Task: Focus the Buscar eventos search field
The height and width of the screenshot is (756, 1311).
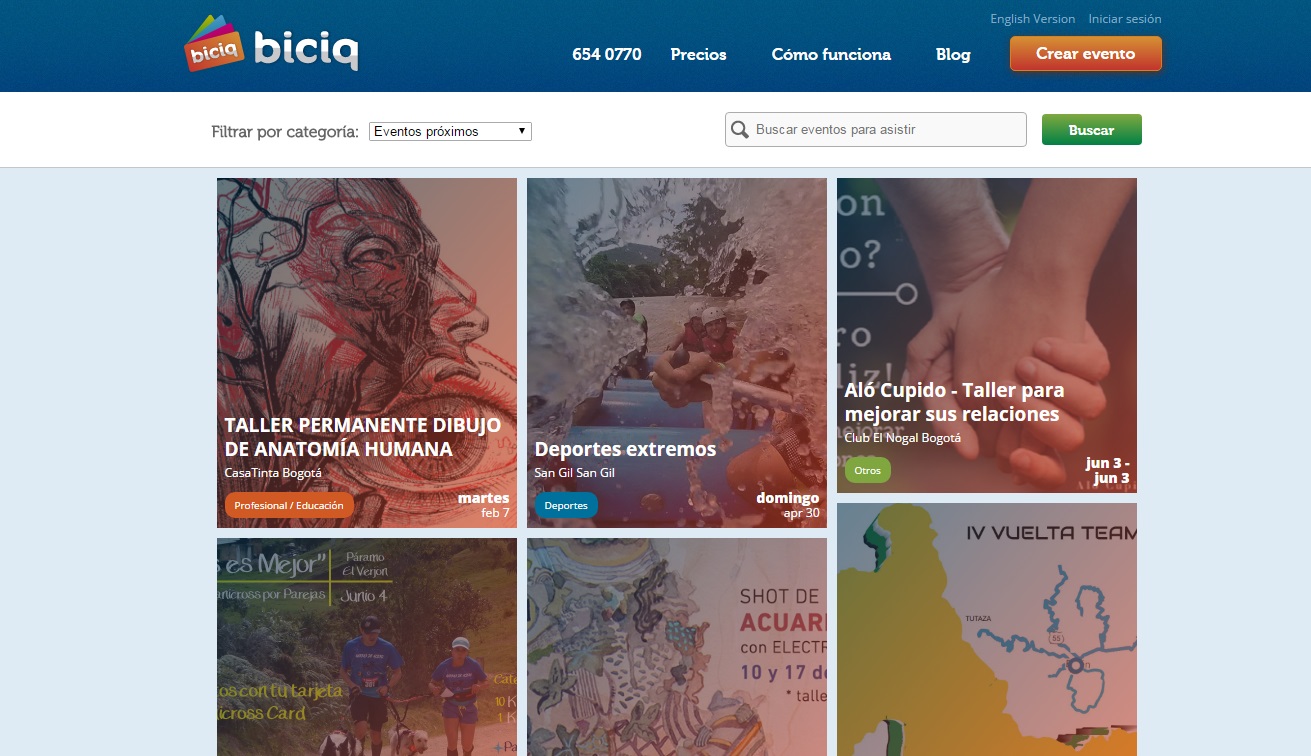Action: 875,130
